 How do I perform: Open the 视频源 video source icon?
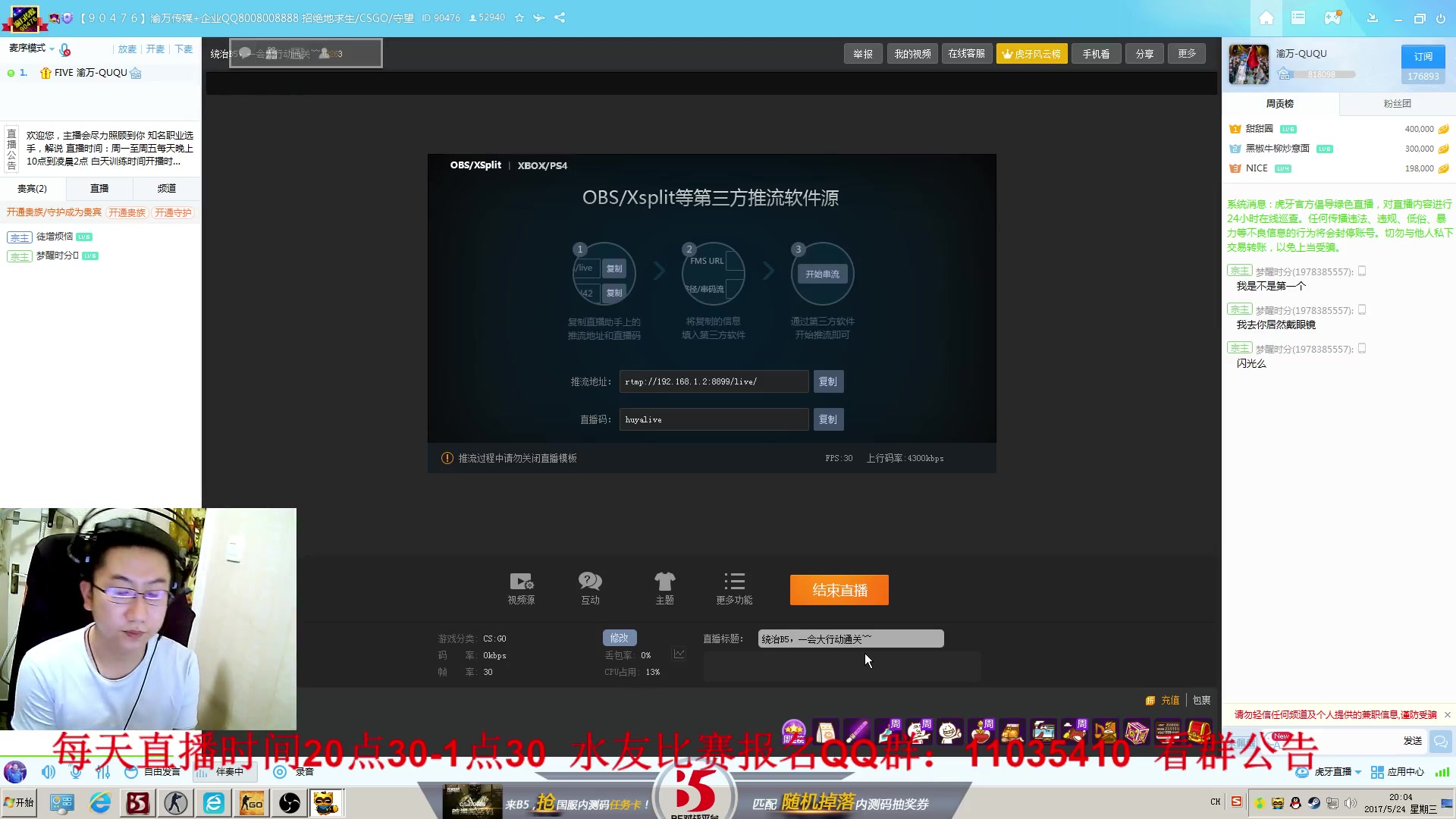[521, 588]
